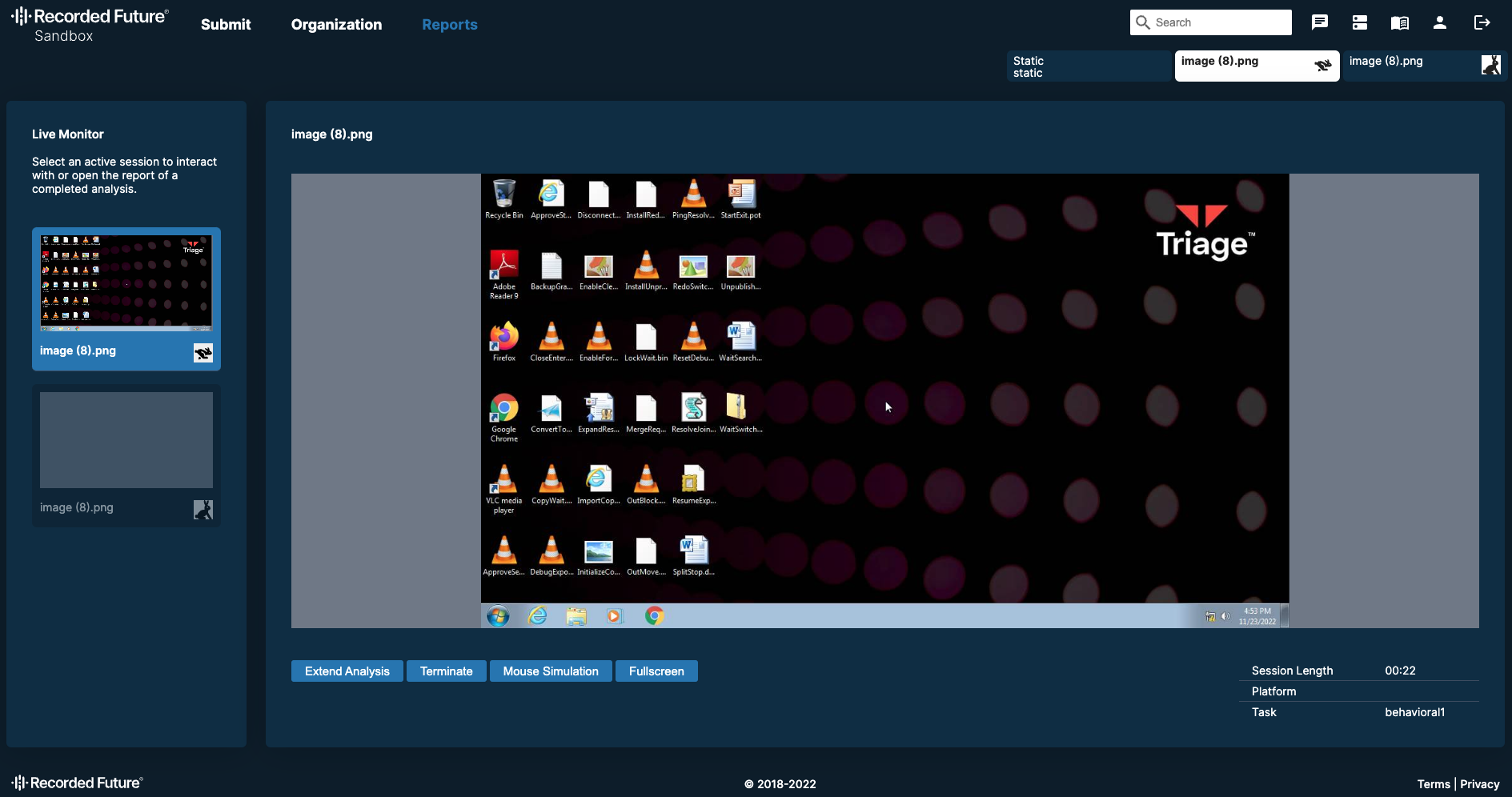Image resolution: width=1512 pixels, height=797 pixels.
Task: Click Google Chrome desktop shortcut
Action: (x=504, y=409)
